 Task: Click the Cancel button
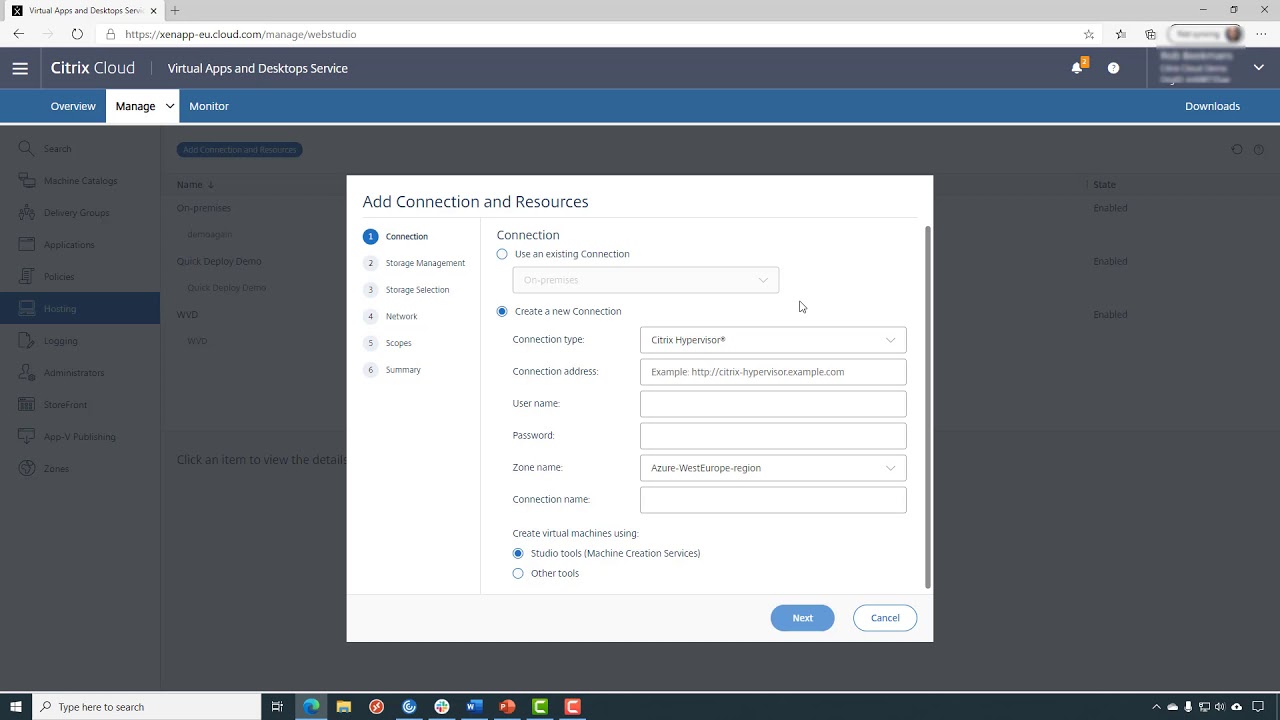coord(885,618)
